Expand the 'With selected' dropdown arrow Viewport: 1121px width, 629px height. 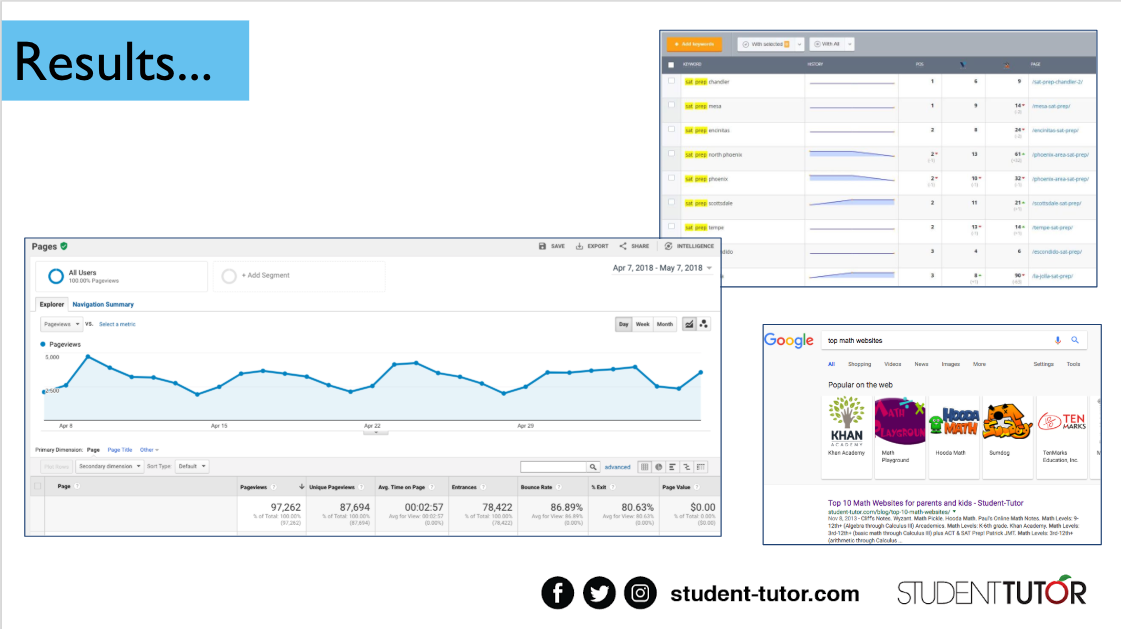pyautogui.click(x=799, y=44)
